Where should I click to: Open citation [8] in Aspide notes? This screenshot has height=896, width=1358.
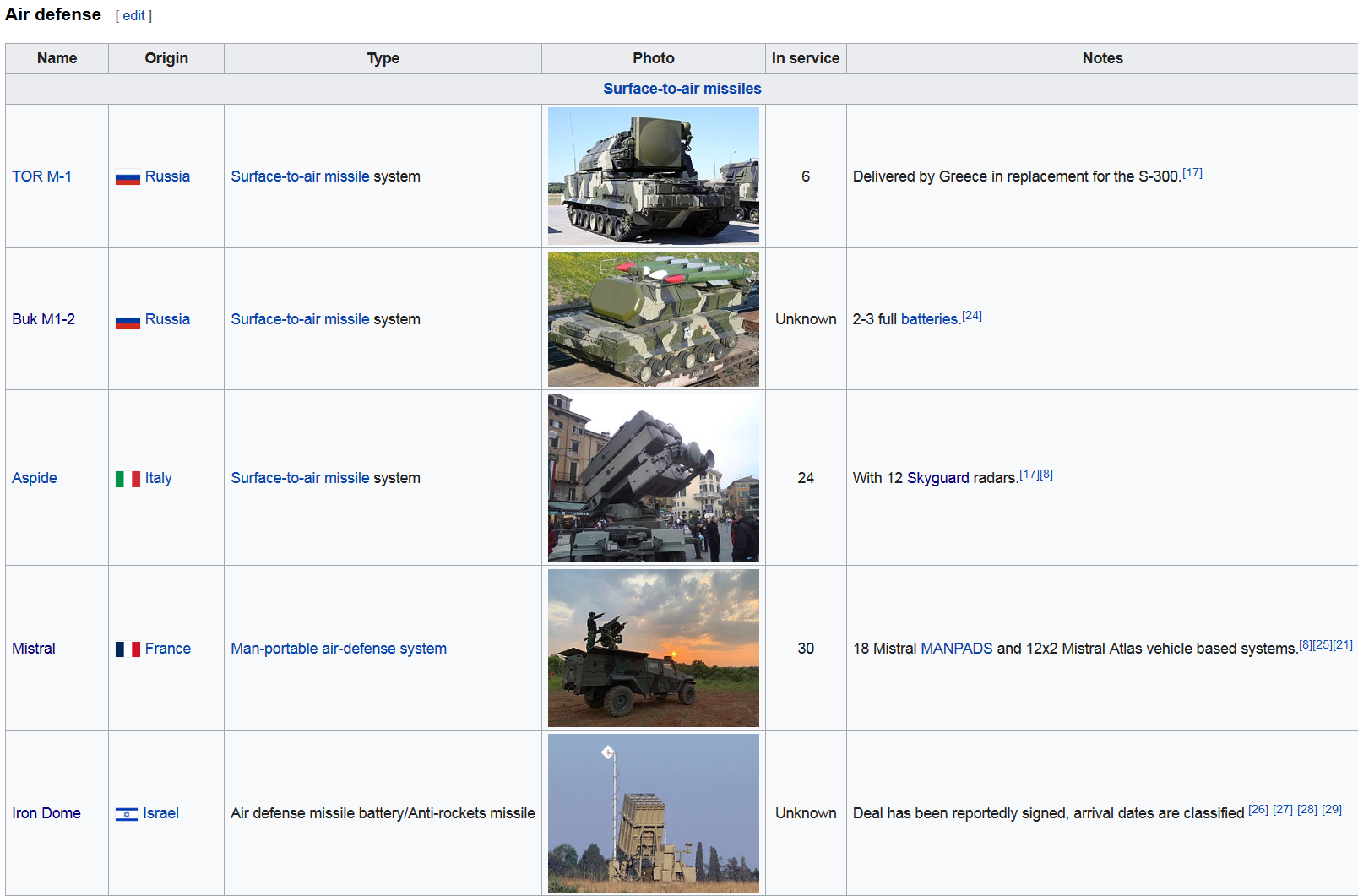click(1046, 475)
